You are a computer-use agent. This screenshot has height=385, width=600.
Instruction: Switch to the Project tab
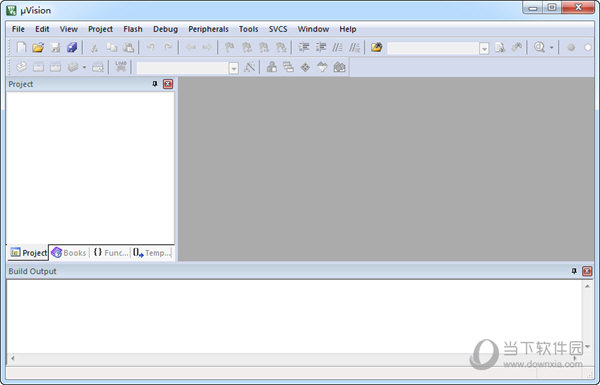pyautogui.click(x=28, y=253)
